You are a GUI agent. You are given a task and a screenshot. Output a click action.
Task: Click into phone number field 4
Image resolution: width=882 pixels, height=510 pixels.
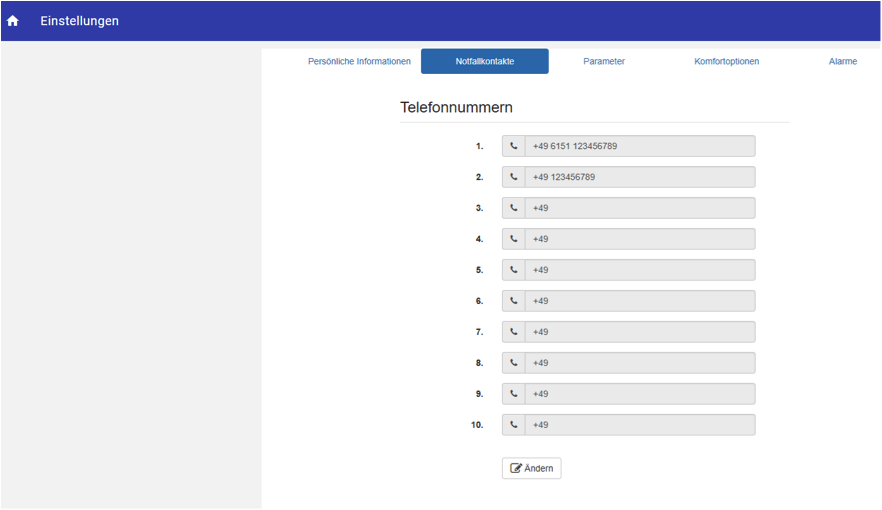640,239
